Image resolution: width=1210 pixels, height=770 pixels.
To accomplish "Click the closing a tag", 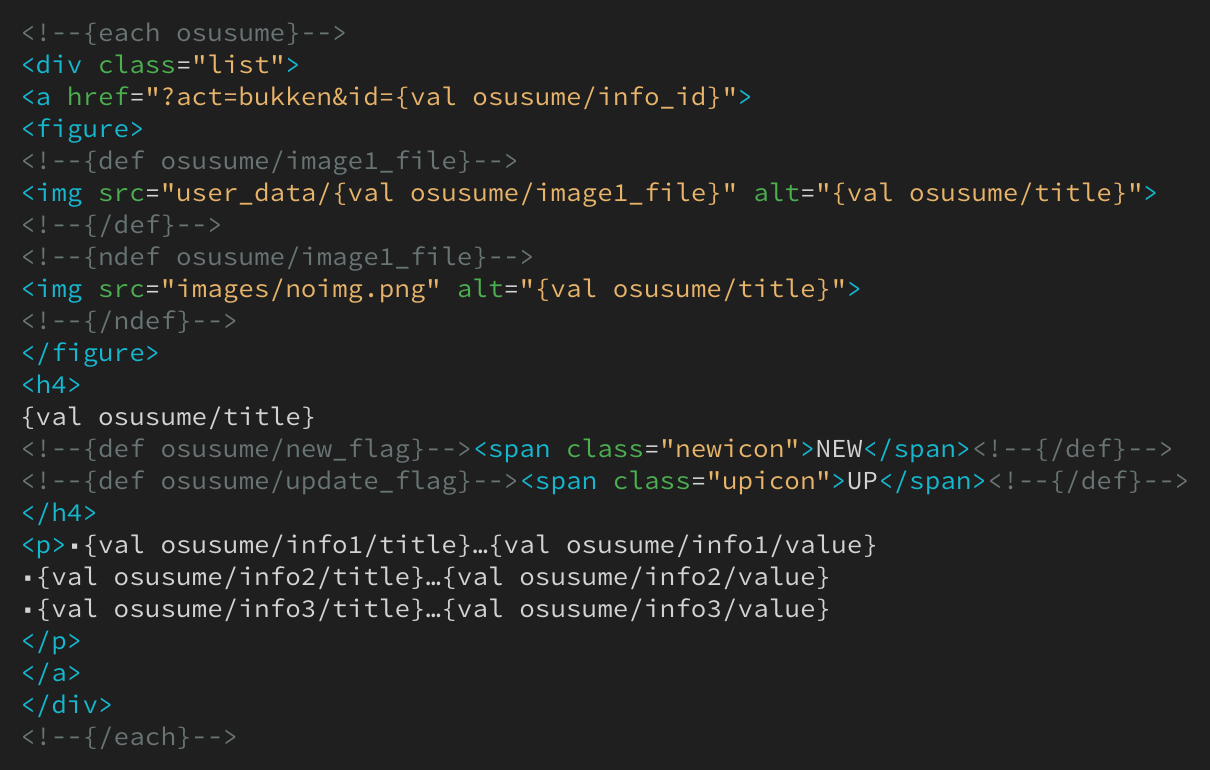I will coord(52,673).
